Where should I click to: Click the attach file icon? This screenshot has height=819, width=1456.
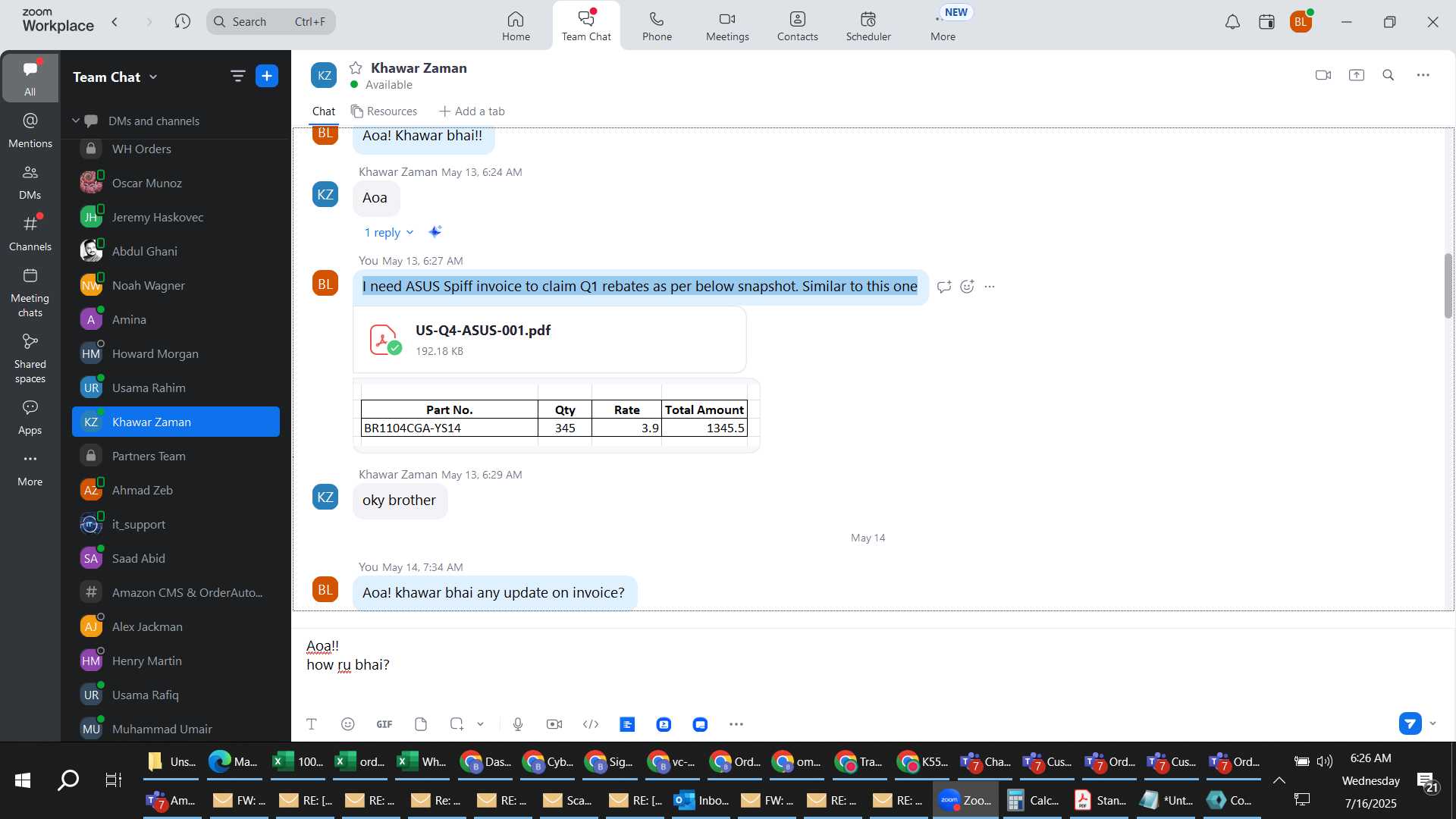[x=421, y=724]
